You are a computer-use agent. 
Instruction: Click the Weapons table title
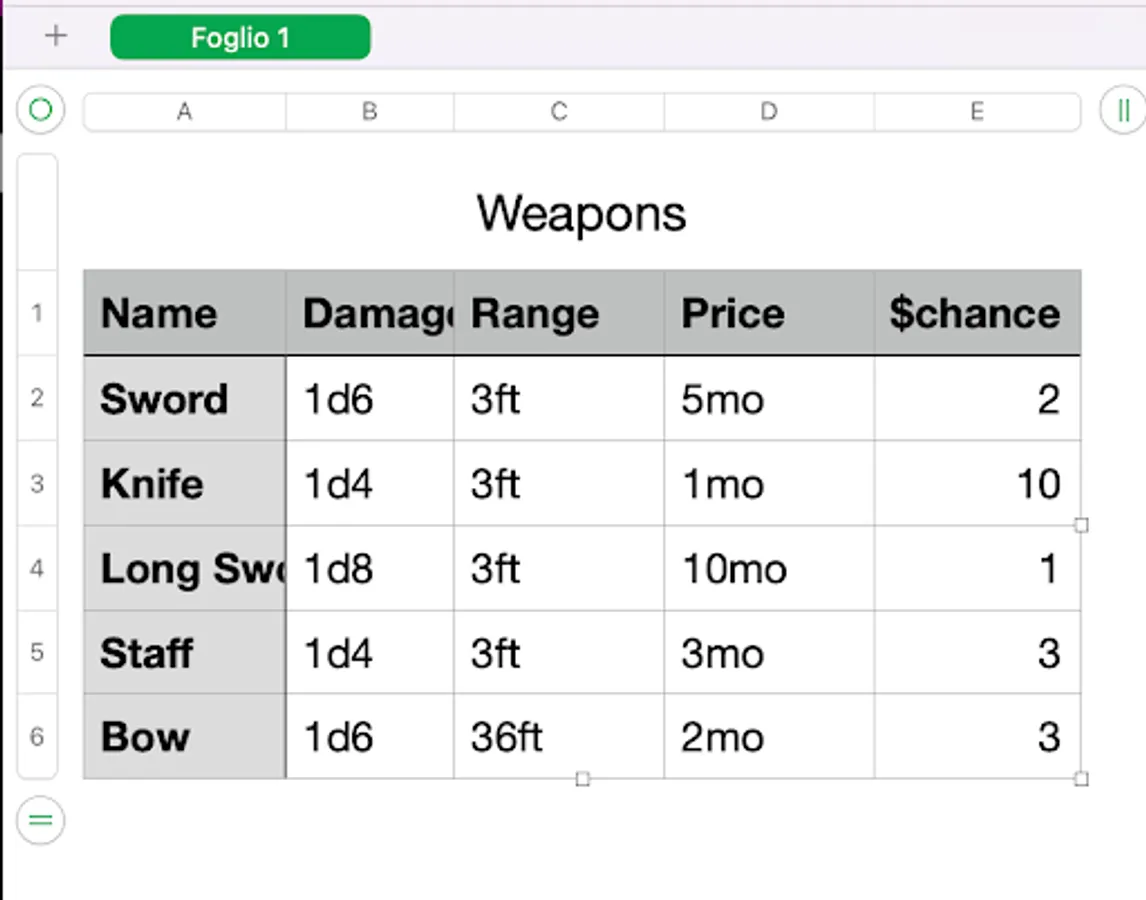581,213
